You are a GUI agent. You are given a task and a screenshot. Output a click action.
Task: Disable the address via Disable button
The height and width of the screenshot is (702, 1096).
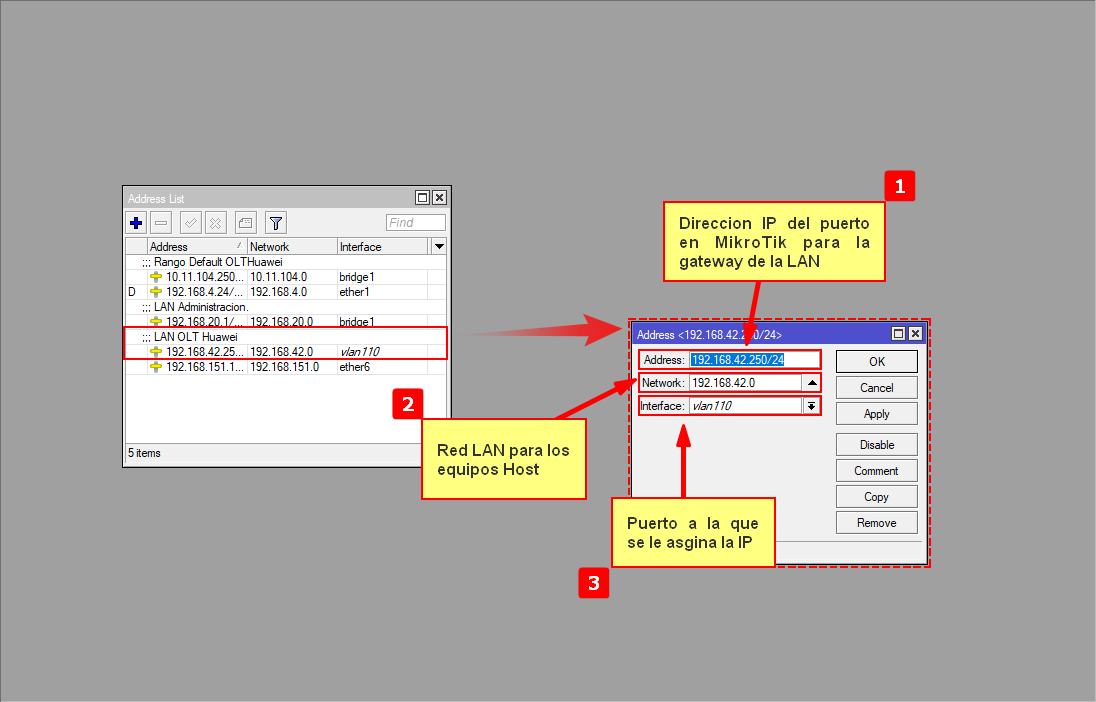pyautogui.click(x=876, y=445)
